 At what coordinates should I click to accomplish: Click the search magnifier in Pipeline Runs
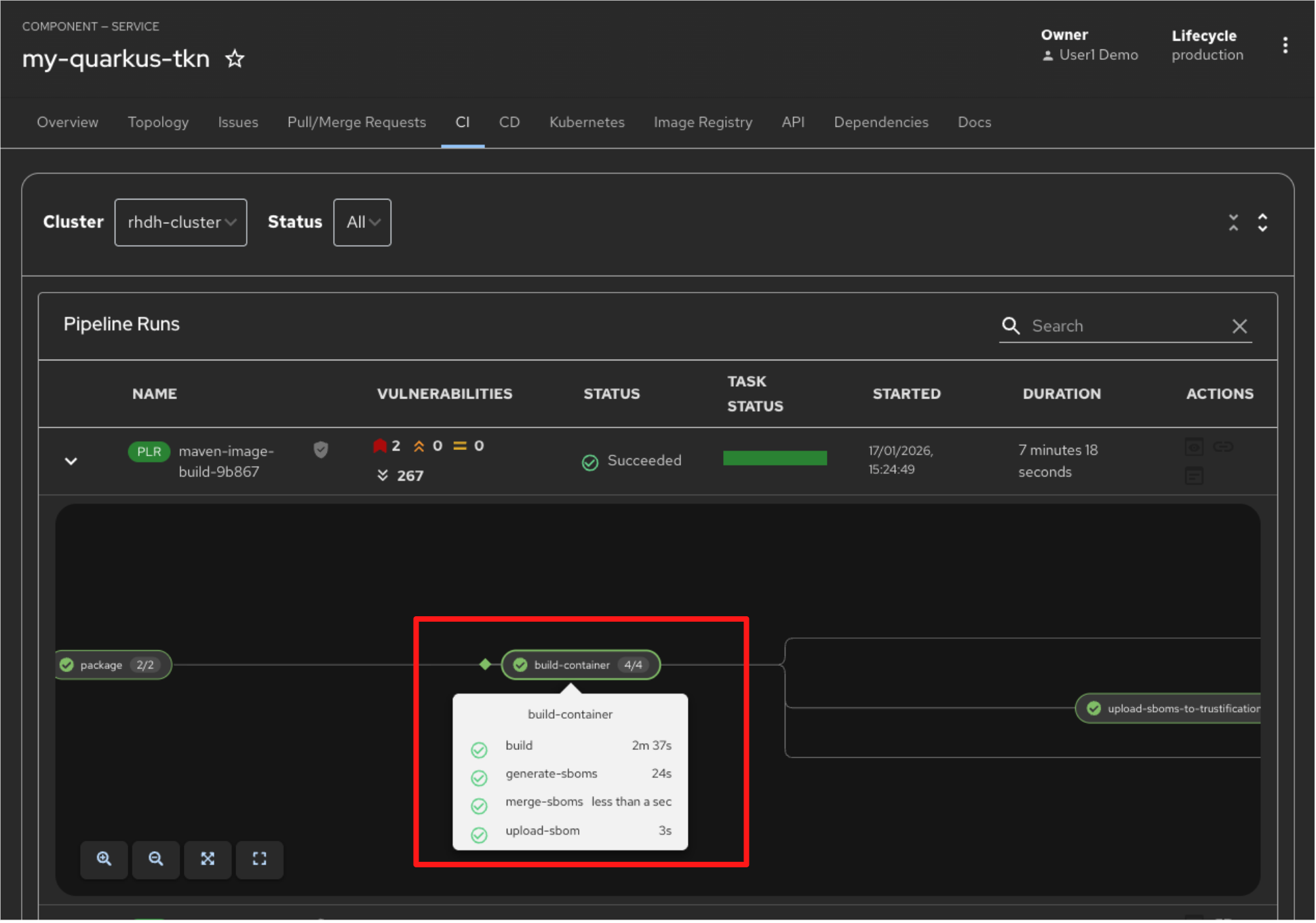(1011, 326)
